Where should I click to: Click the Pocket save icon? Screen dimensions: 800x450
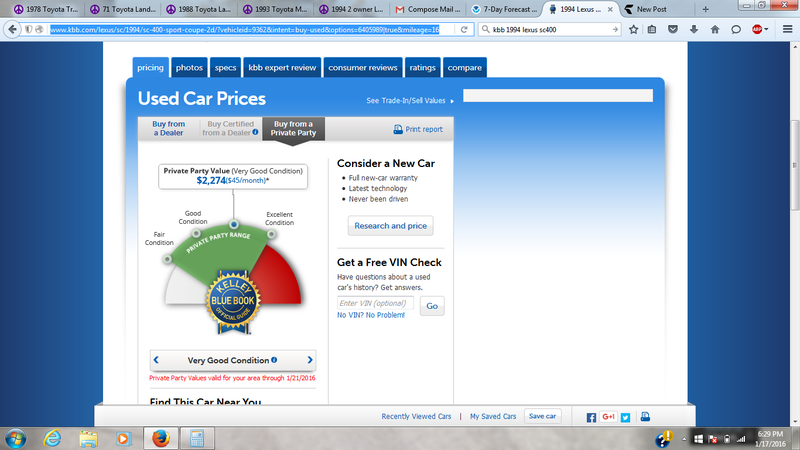673,30
